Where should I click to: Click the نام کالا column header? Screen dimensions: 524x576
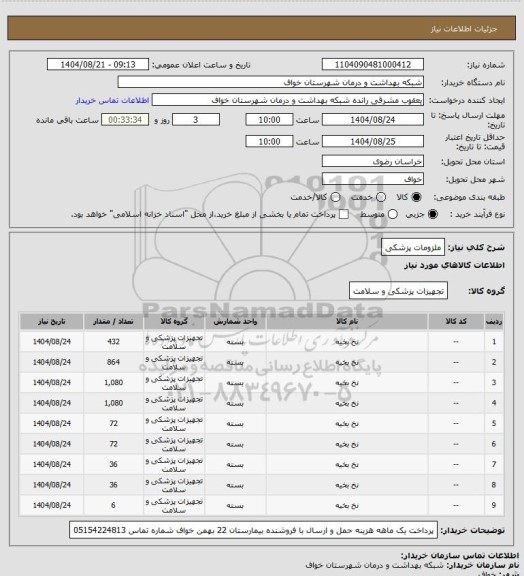pyautogui.click(x=347, y=321)
